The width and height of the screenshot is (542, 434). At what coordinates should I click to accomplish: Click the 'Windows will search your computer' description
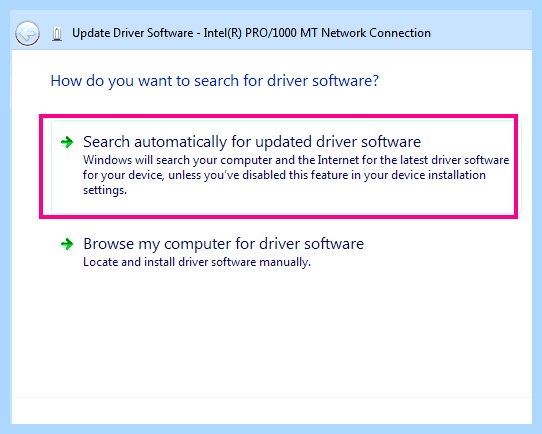296,175
